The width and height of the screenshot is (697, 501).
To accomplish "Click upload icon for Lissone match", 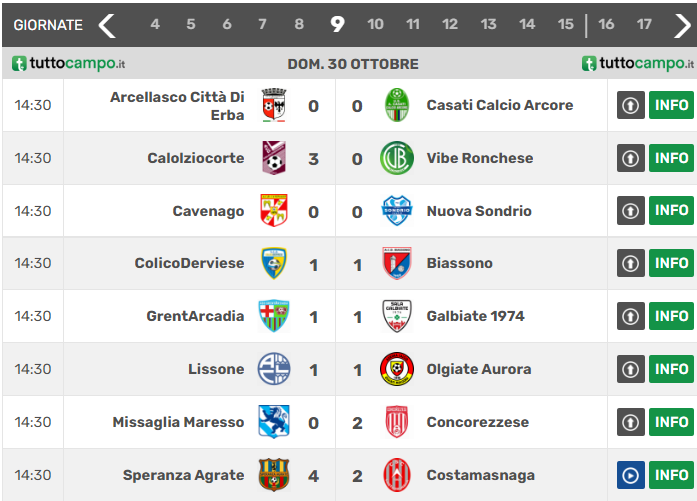I will [x=630, y=369].
